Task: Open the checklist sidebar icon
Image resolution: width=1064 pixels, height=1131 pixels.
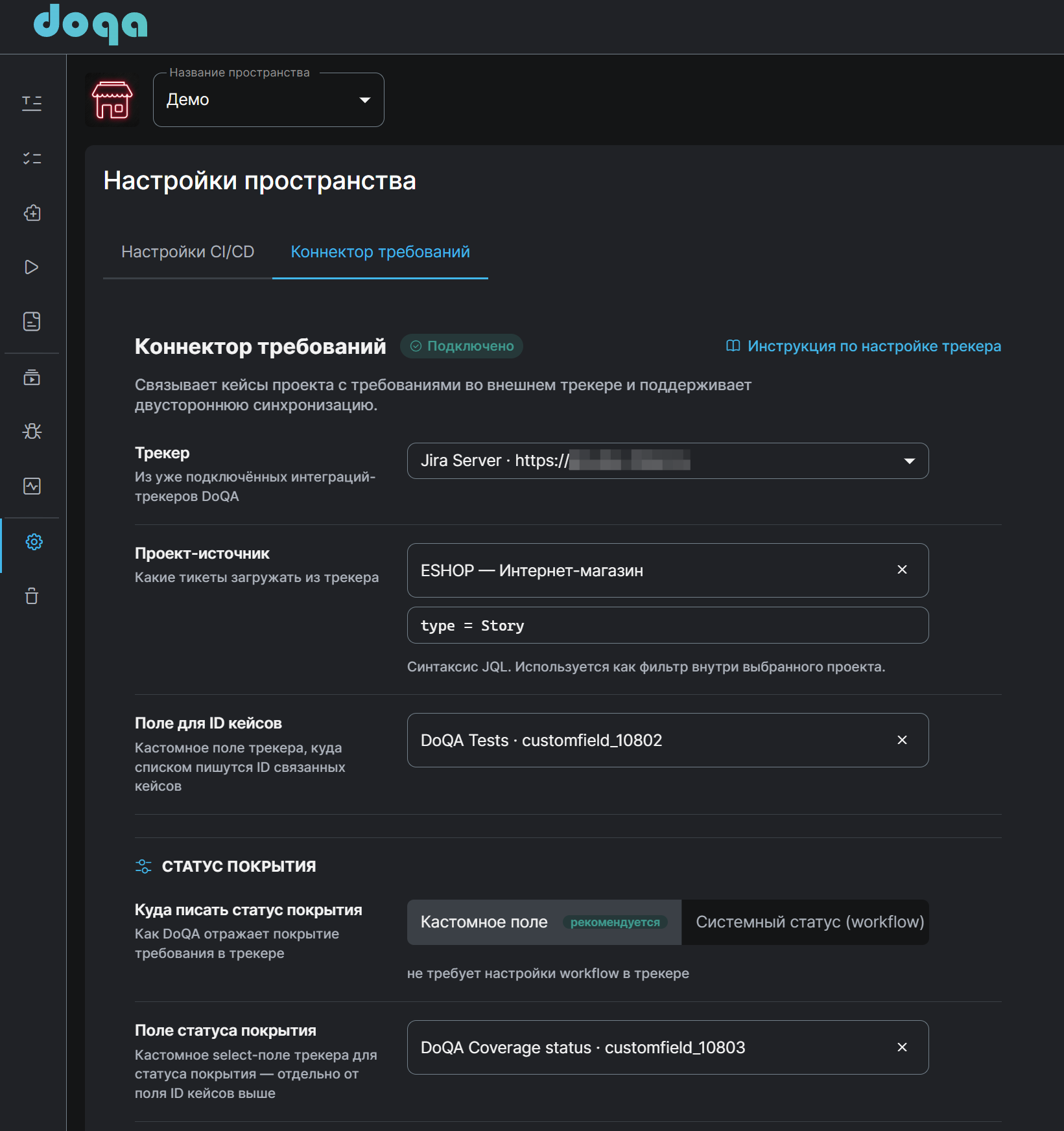Action: pyautogui.click(x=32, y=158)
